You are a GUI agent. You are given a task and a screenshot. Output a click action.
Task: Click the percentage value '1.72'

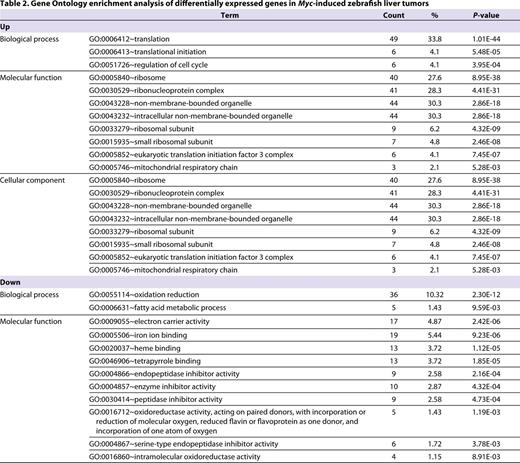pos(435,444)
